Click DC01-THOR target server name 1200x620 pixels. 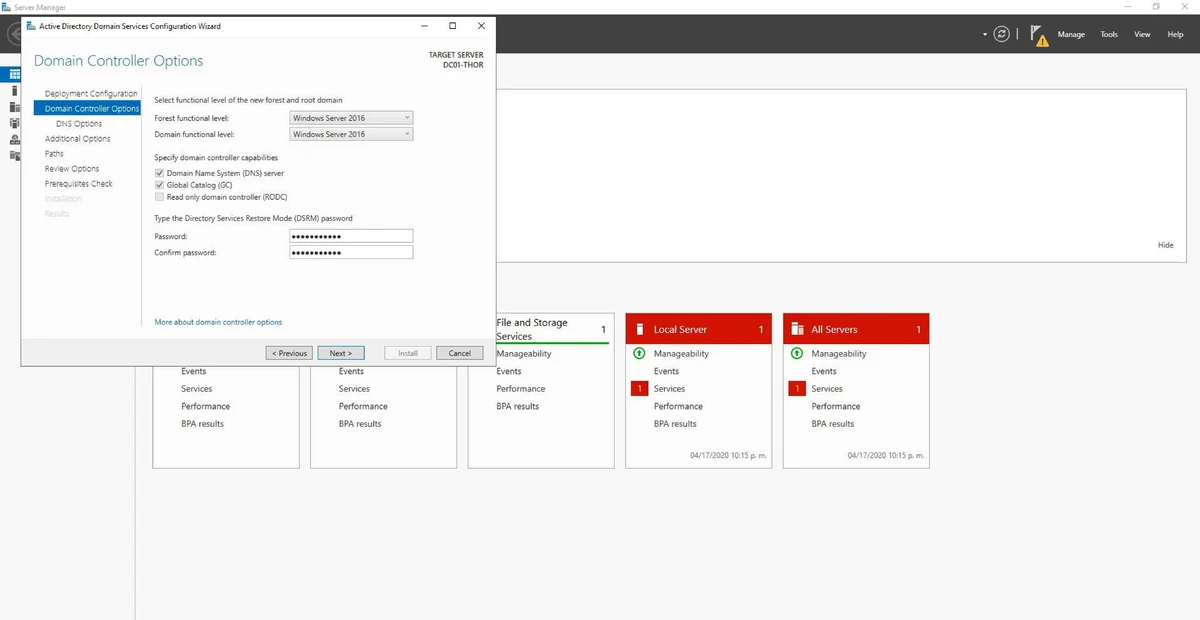(x=464, y=65)
